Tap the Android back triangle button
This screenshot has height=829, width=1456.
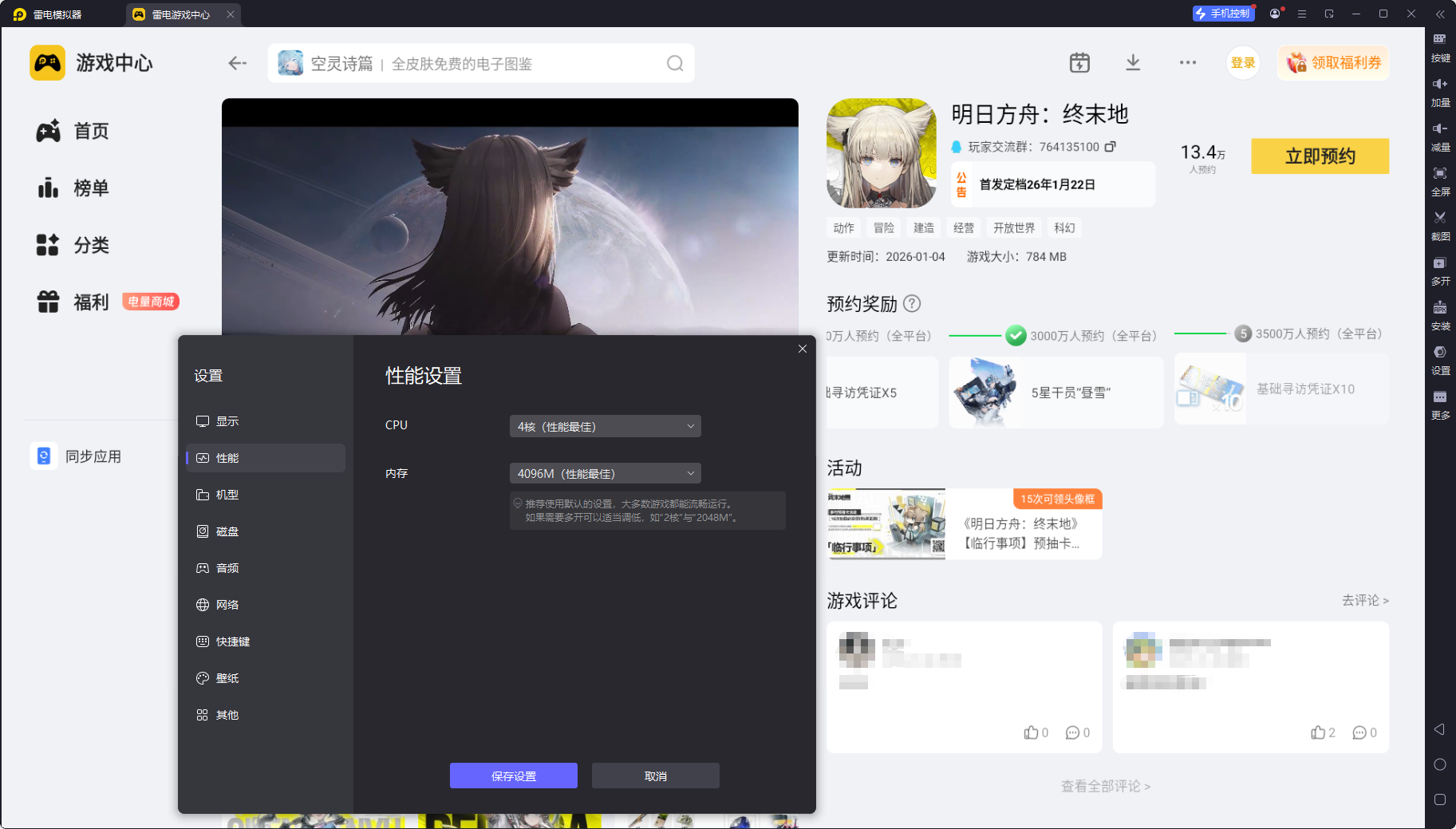pyautogui.click(x=1440, y=729)
